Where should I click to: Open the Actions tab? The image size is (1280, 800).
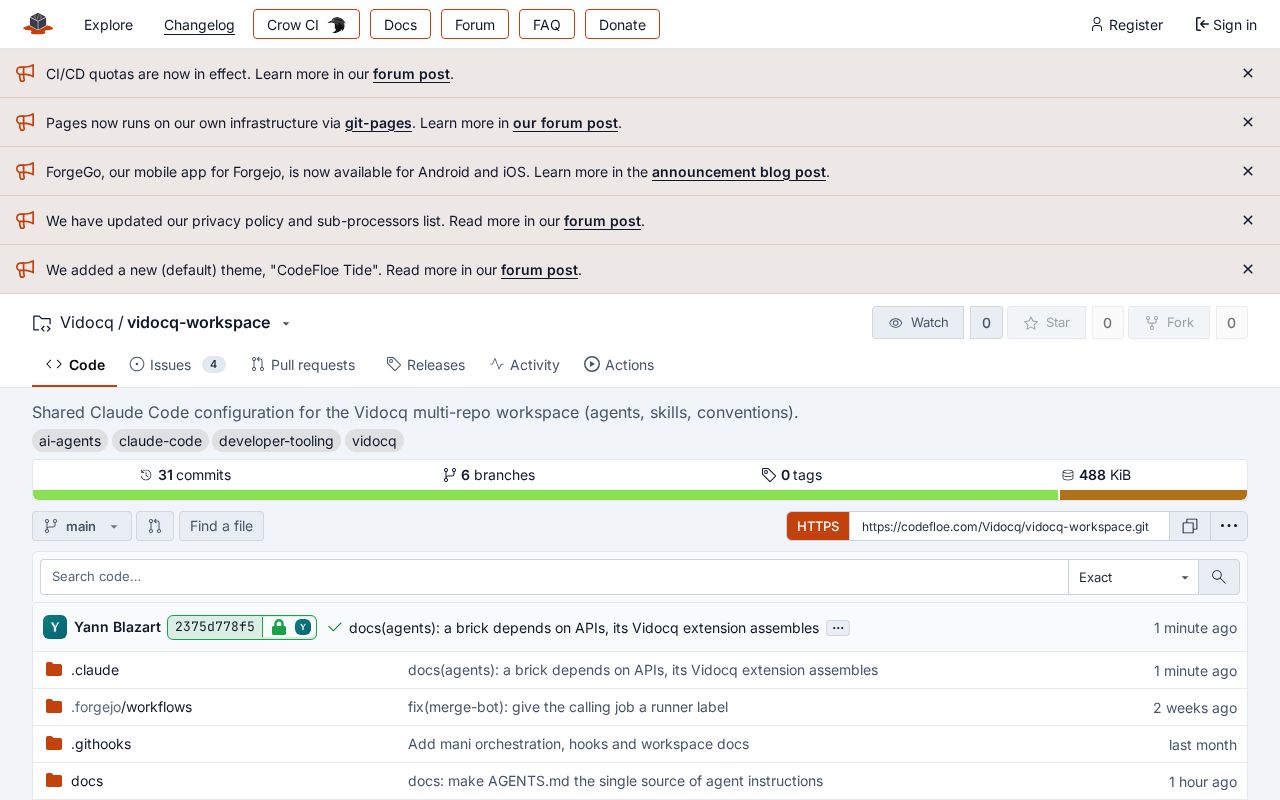click(x=619, y=365)
